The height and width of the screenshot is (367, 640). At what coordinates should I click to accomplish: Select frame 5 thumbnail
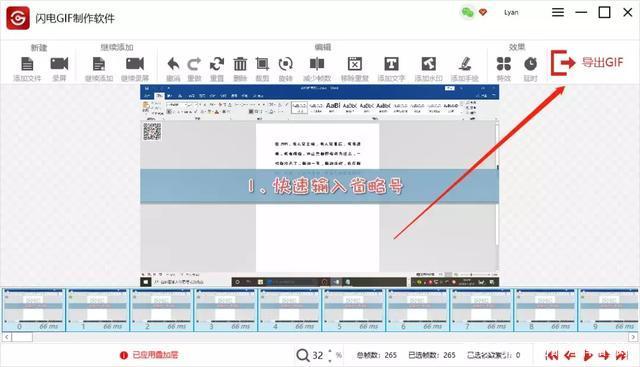pyautogui.click(x=354, y=310)
